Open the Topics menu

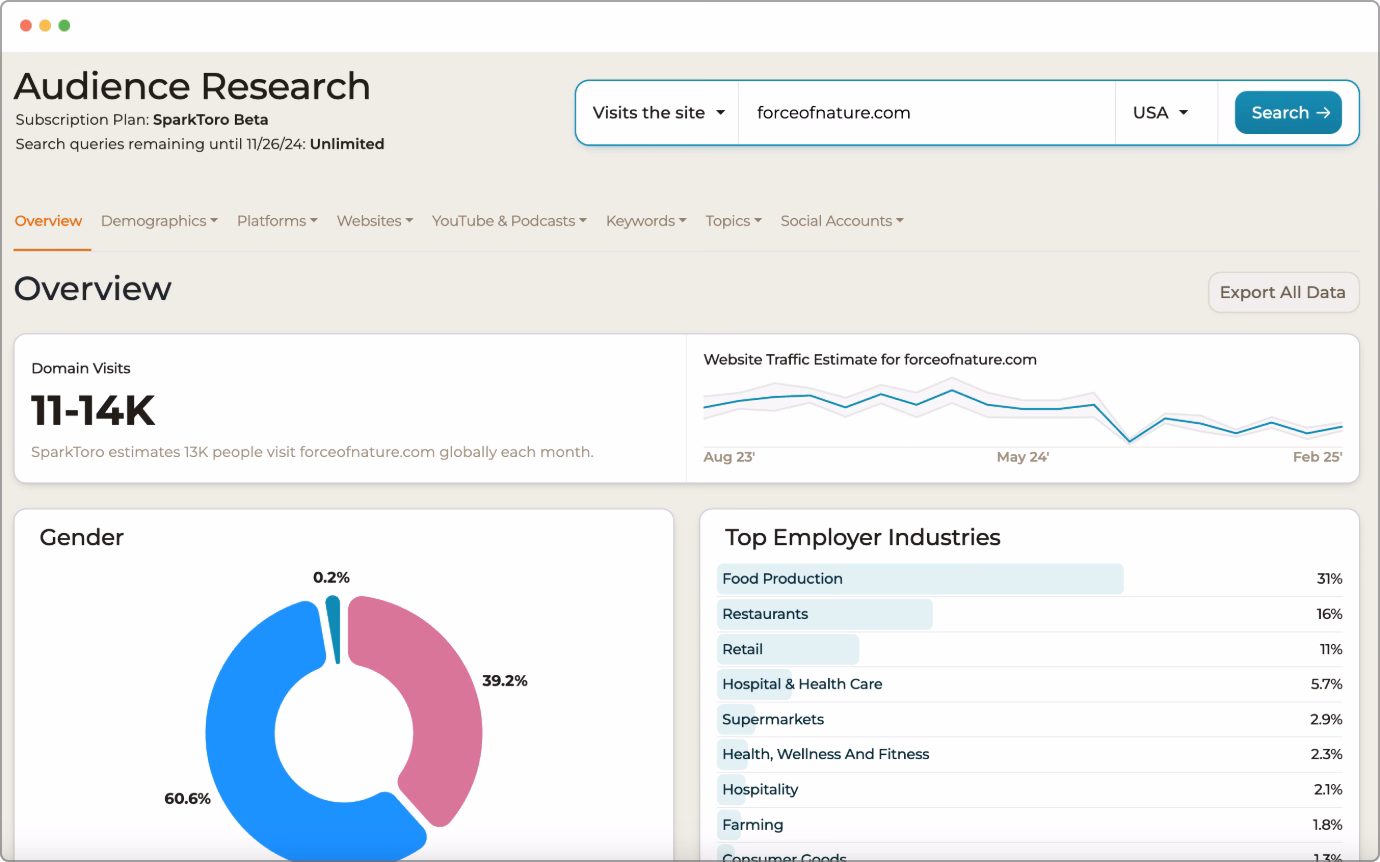click(x=733, y=221)
